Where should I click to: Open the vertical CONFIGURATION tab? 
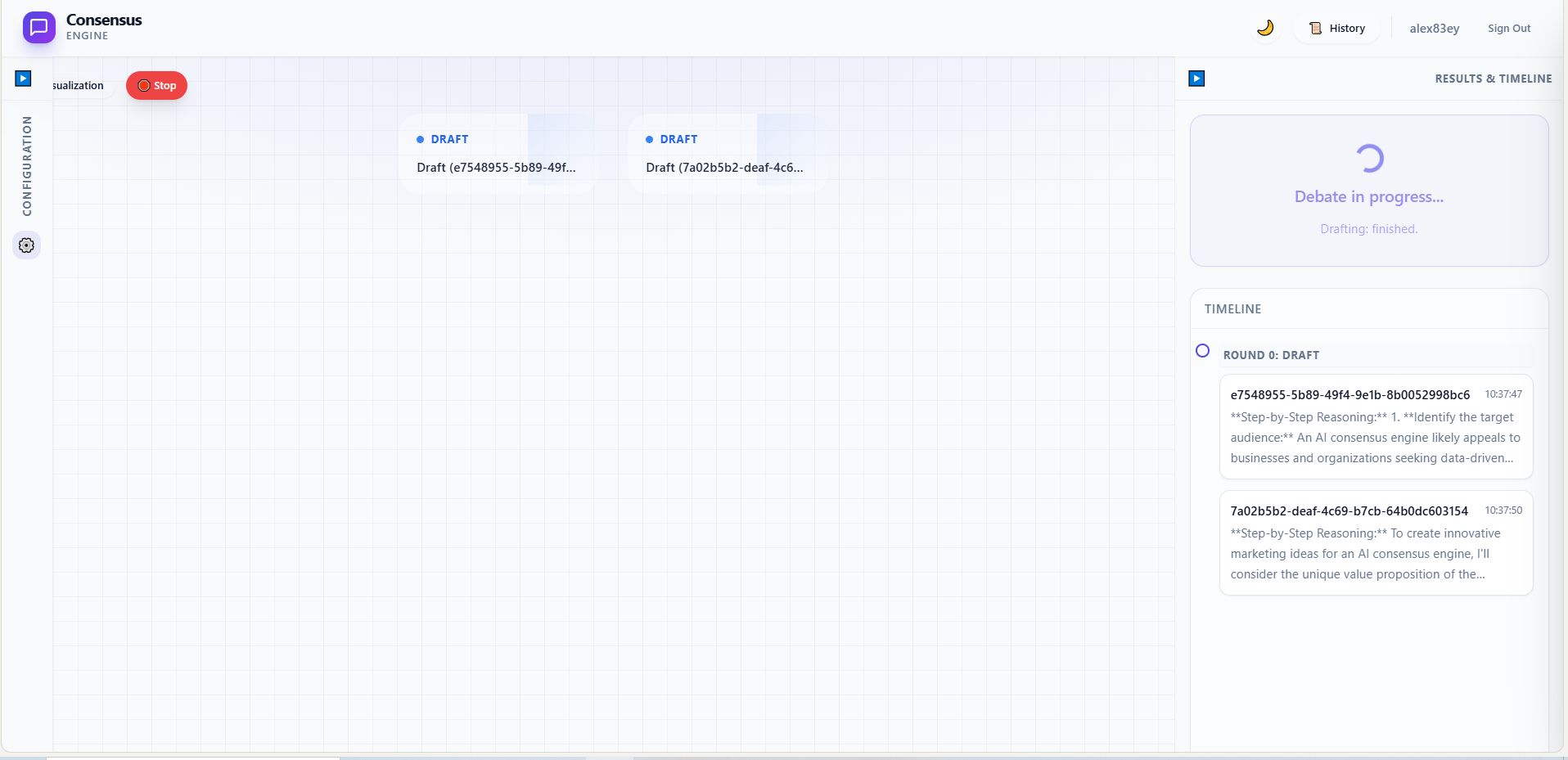tap(26, 166)
